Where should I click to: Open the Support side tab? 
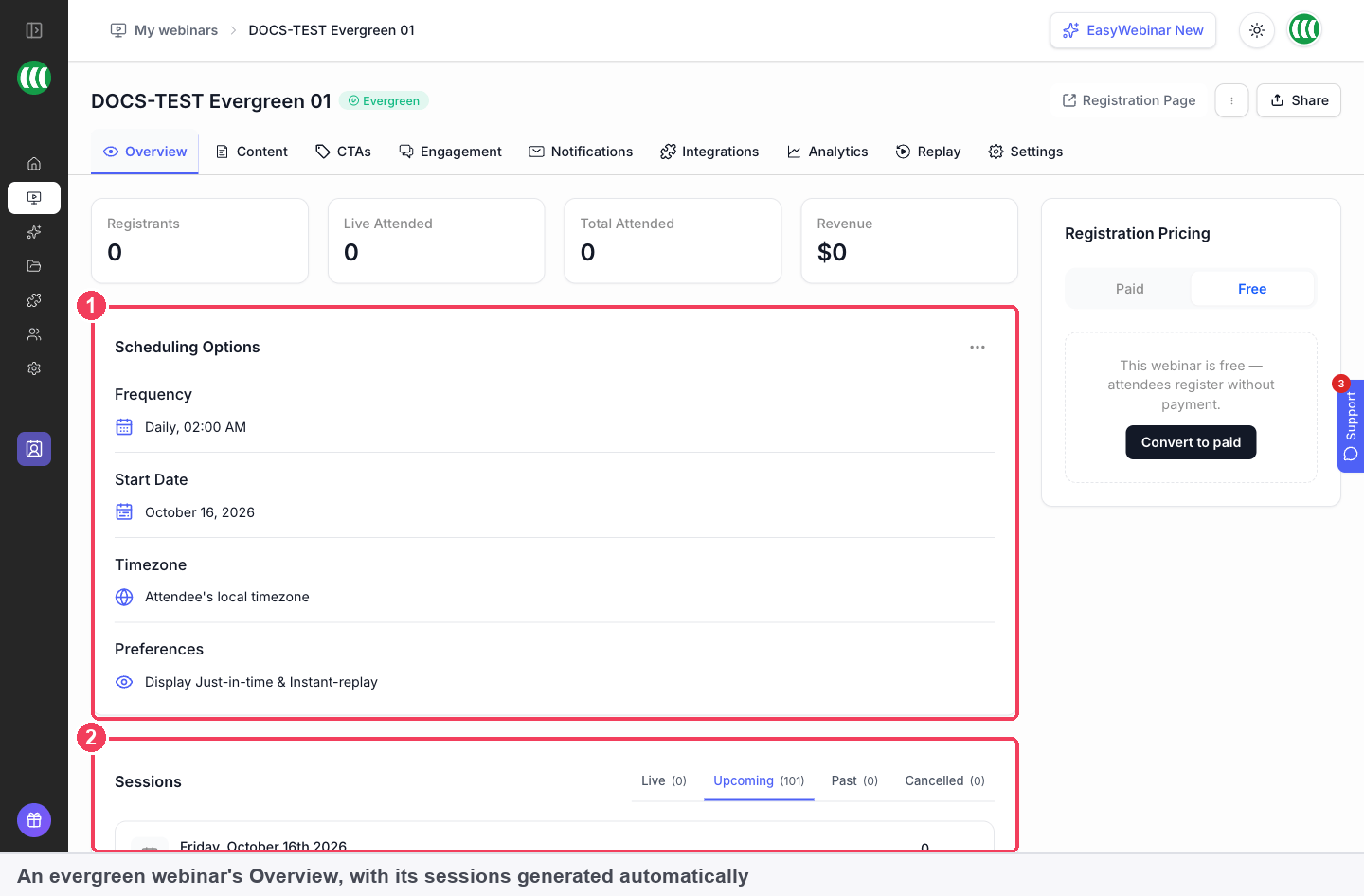[x=1351, y=425]
